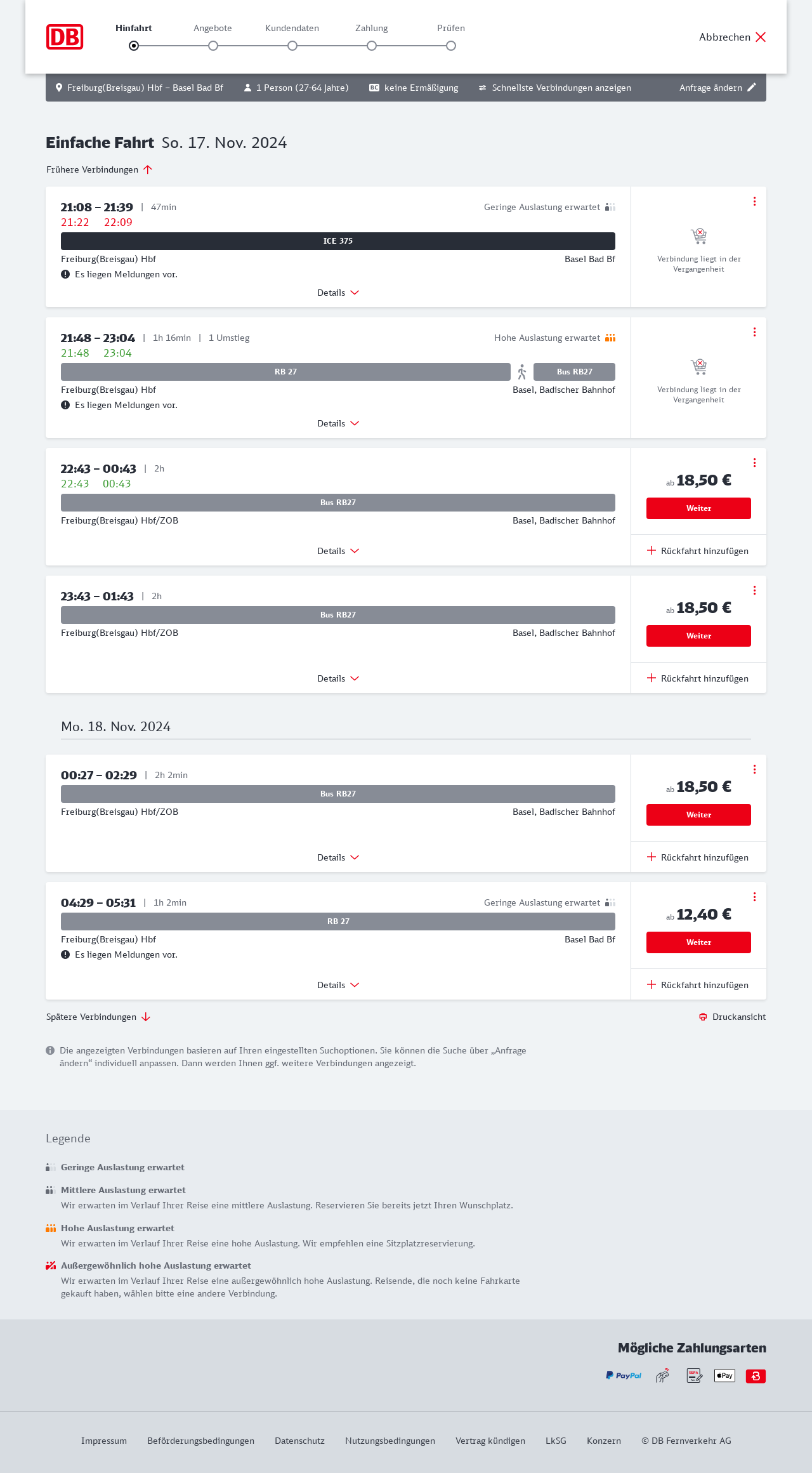This screenshot has width=812, height=1473.
Task: Open three-dot menu for ICE 375 connection
Action: (754, 201)
